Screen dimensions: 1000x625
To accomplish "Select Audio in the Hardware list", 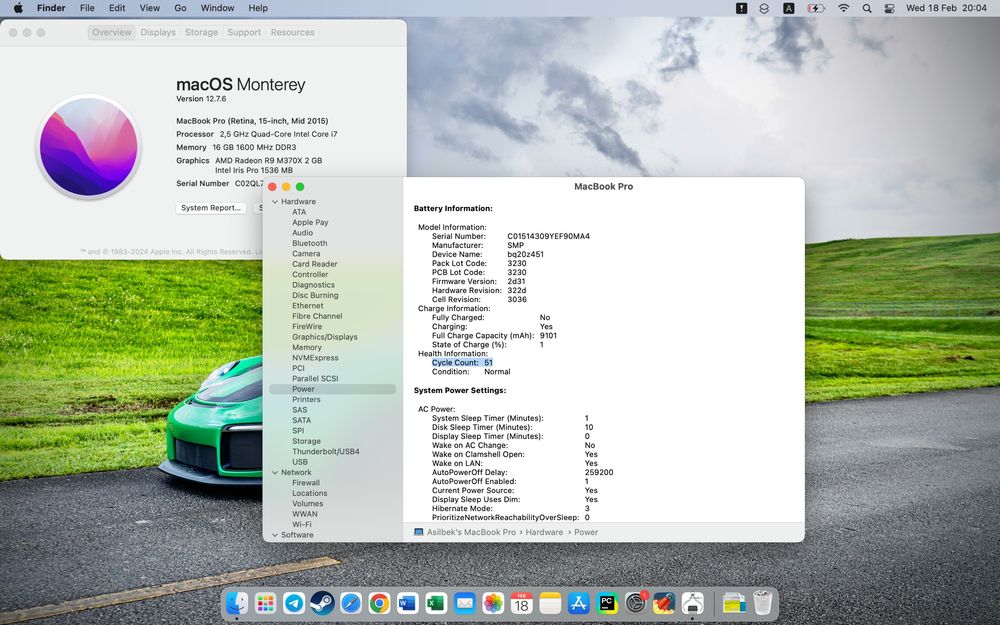I will [302, 233].
